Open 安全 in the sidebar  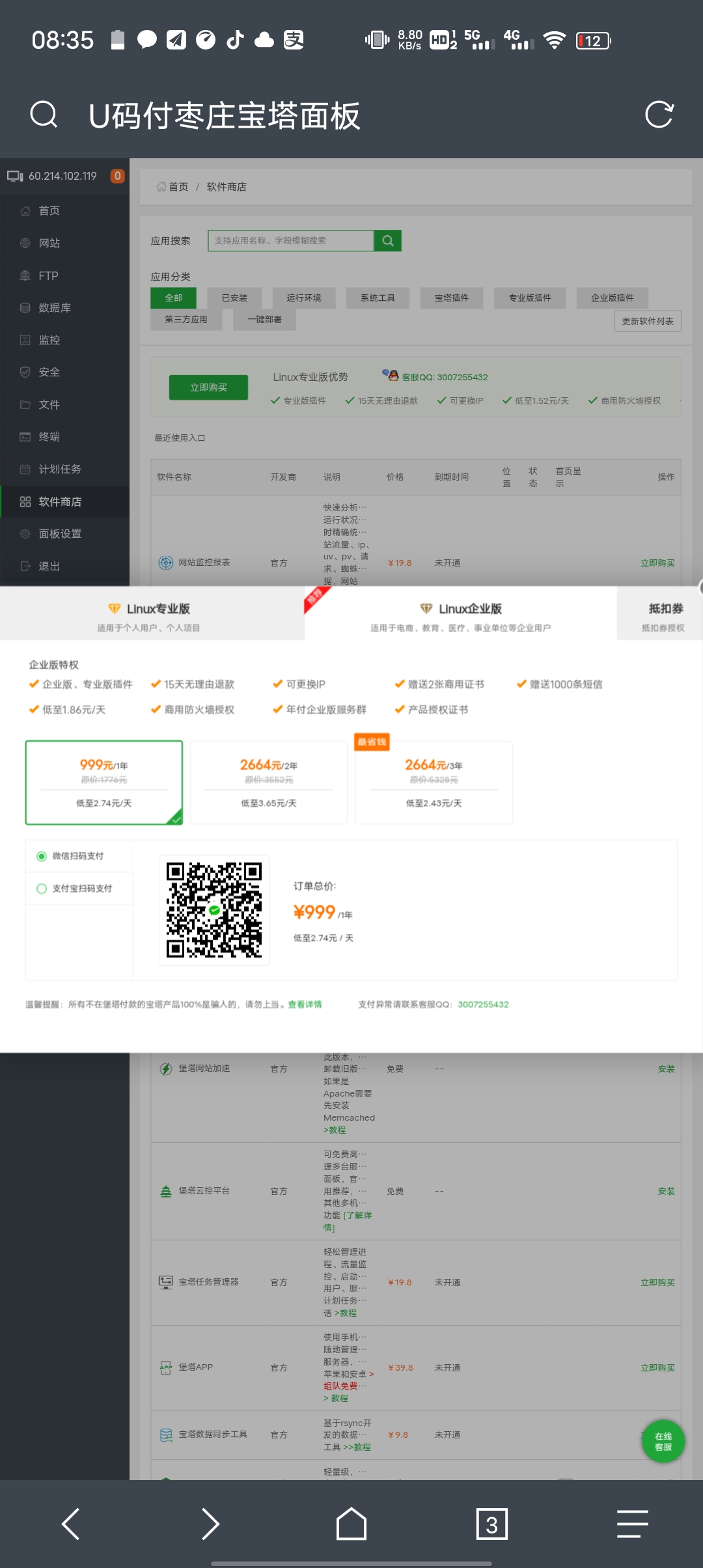pos(65,372)
